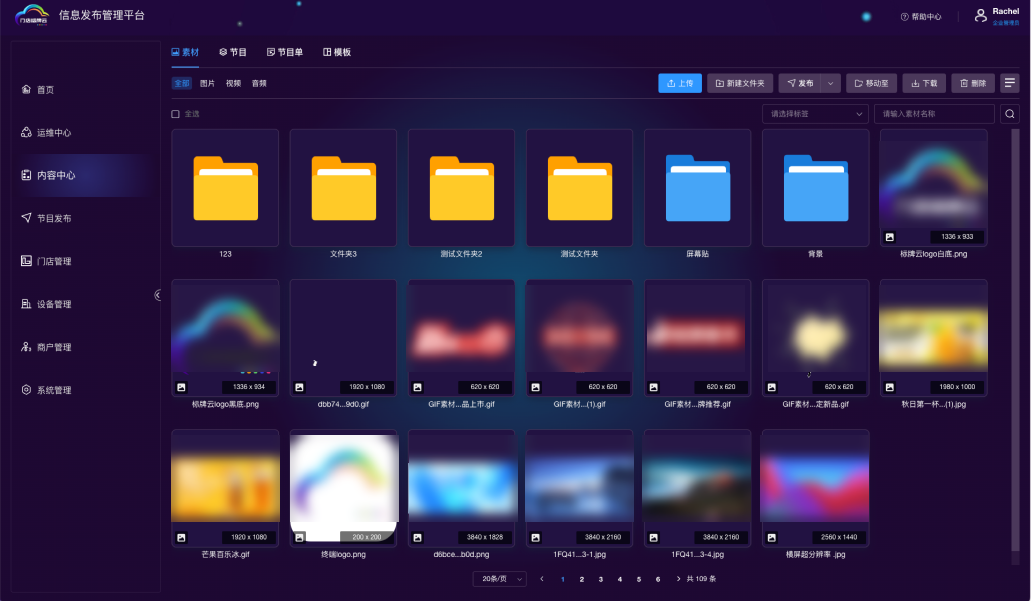Switch to the 模板 tab
This screenshot has height=601, width=1031.
click(337, 52)
